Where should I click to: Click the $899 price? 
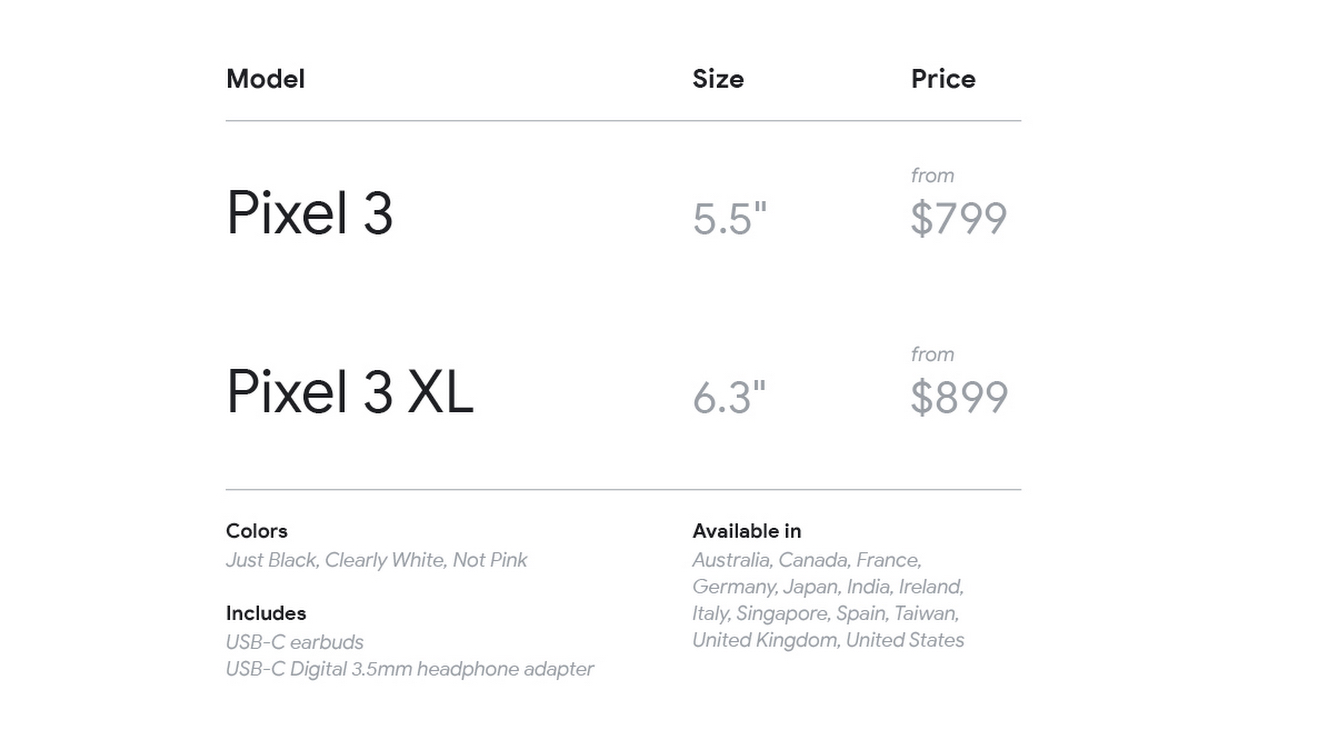959,398
